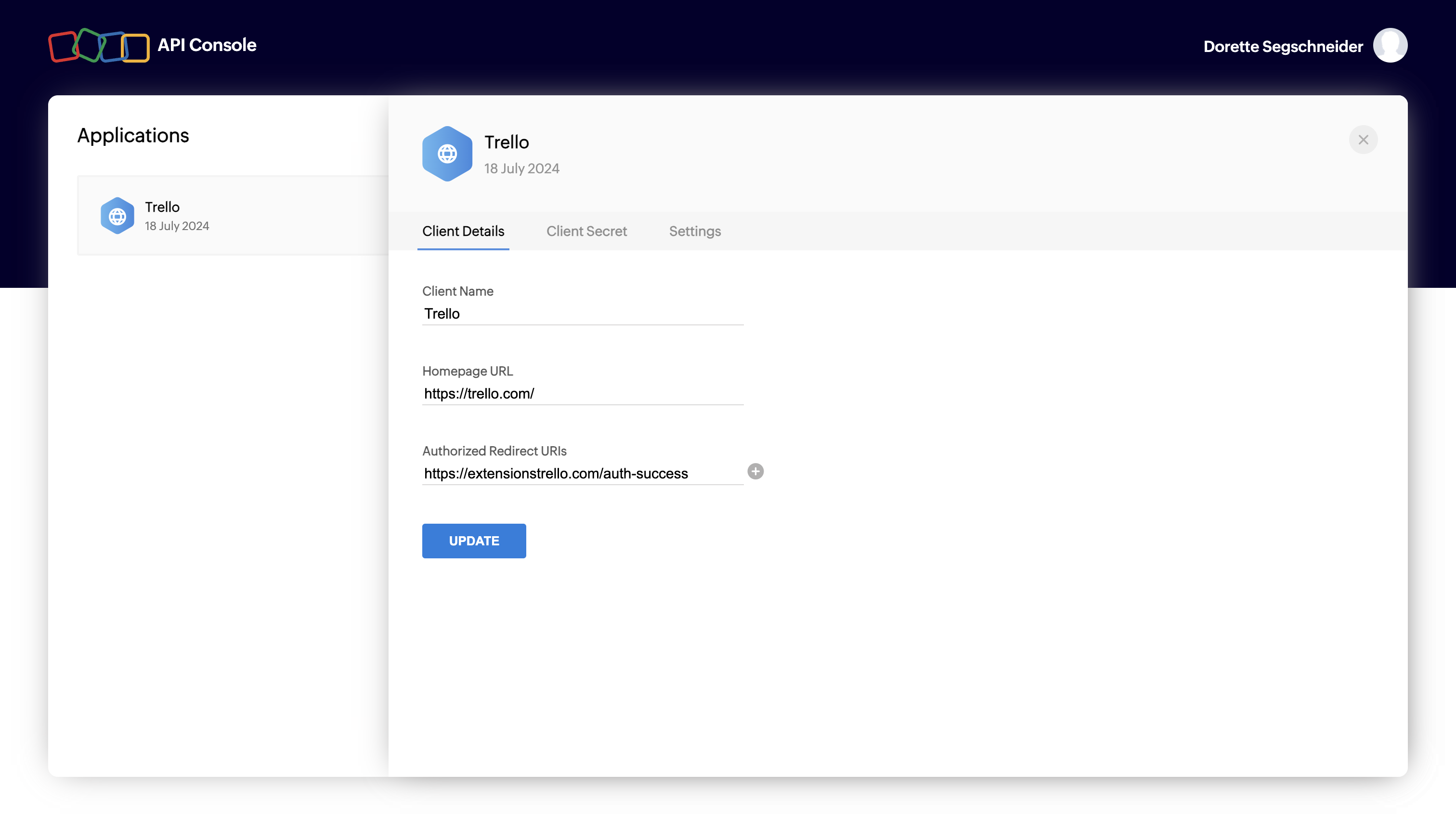The height and width of the screenshot is (825, 1456).
Task: Click the Dorette Segschneider username
Action: tap(1283, 47)
